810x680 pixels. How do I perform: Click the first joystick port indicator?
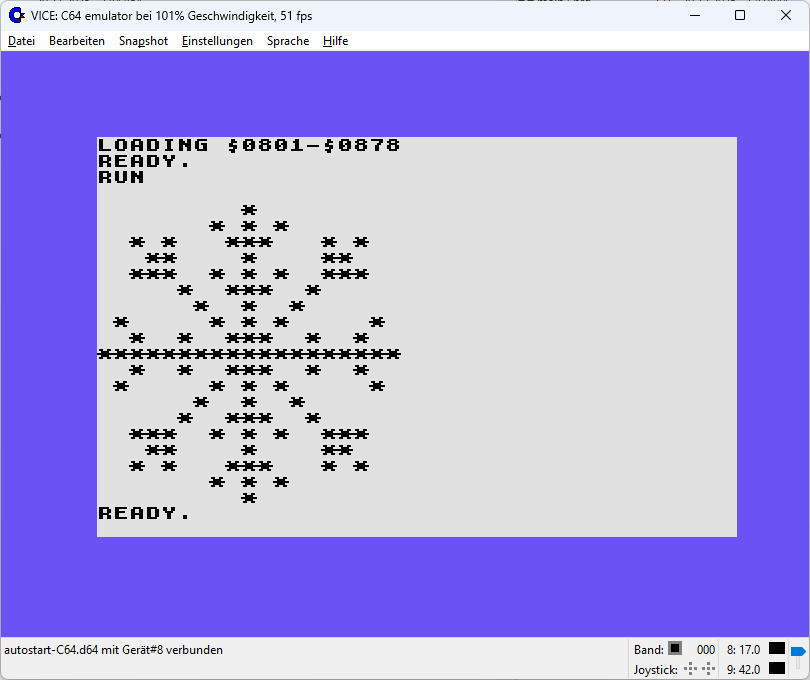(x=690, y=669)
